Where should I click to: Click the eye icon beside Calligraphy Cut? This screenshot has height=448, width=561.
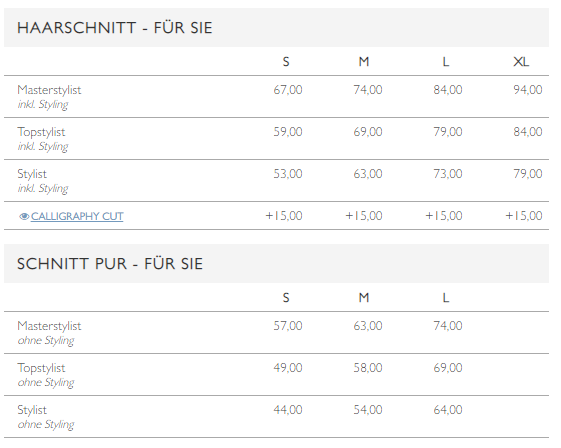[24, 216]
